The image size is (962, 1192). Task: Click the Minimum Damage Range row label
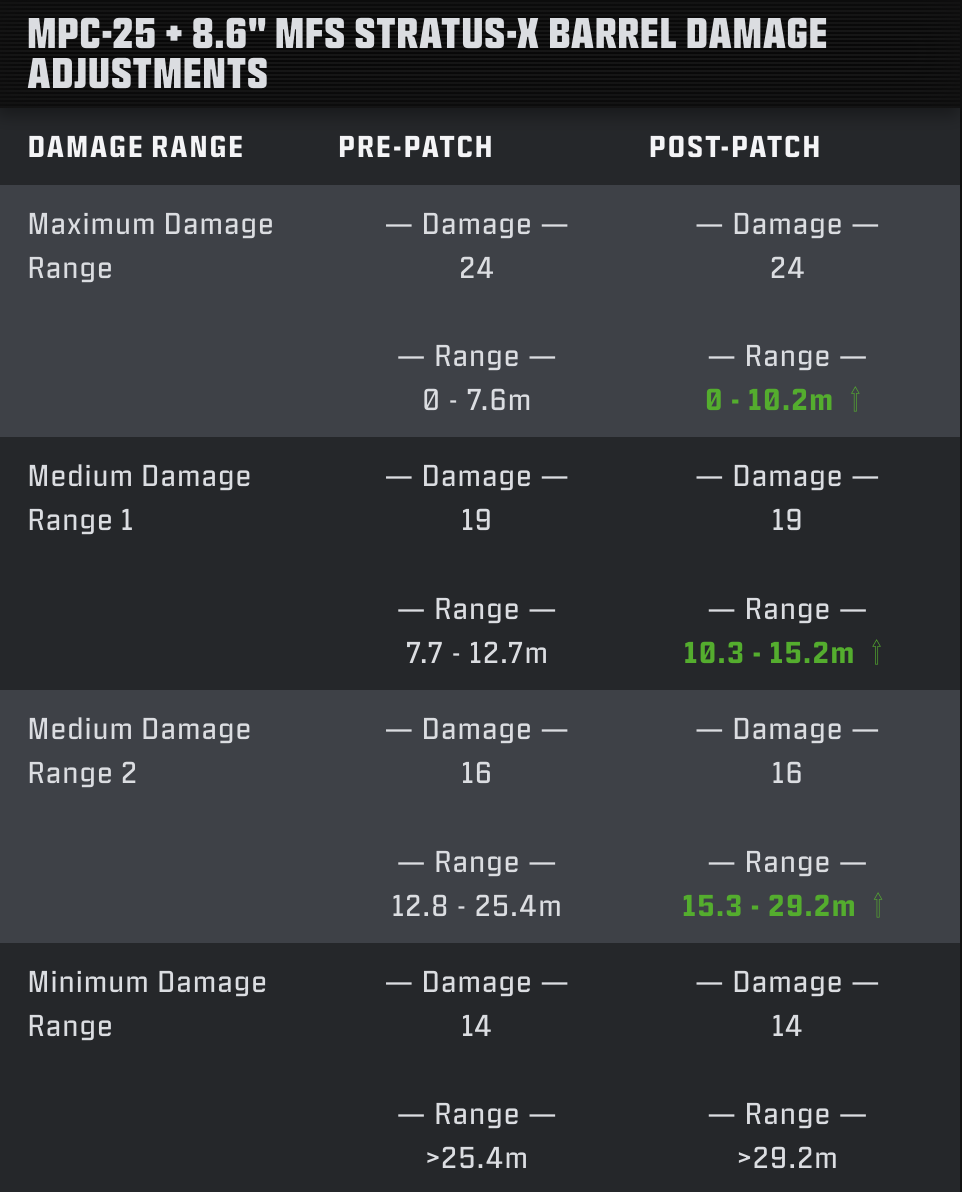pos(147,1004)
